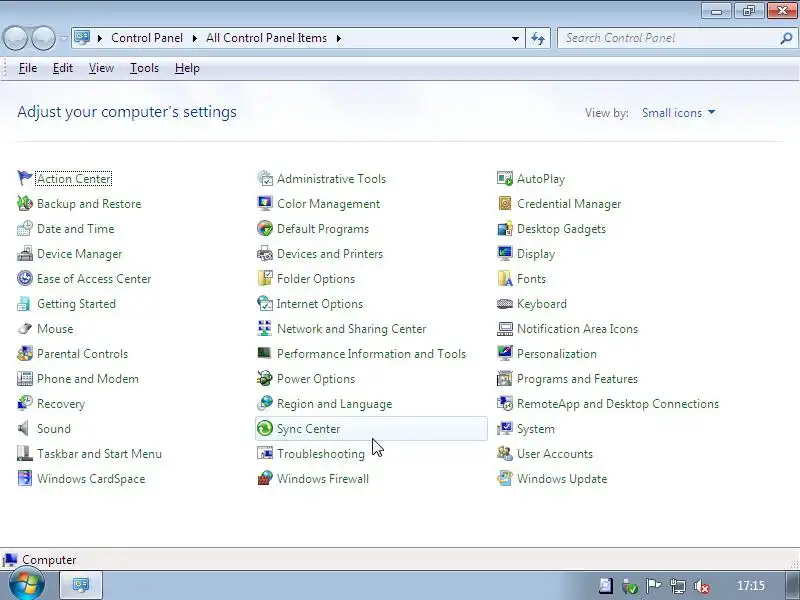This screenshot has width=800, height=600.
Task: Open the Display settings link
Action: (x=536, y=254)
